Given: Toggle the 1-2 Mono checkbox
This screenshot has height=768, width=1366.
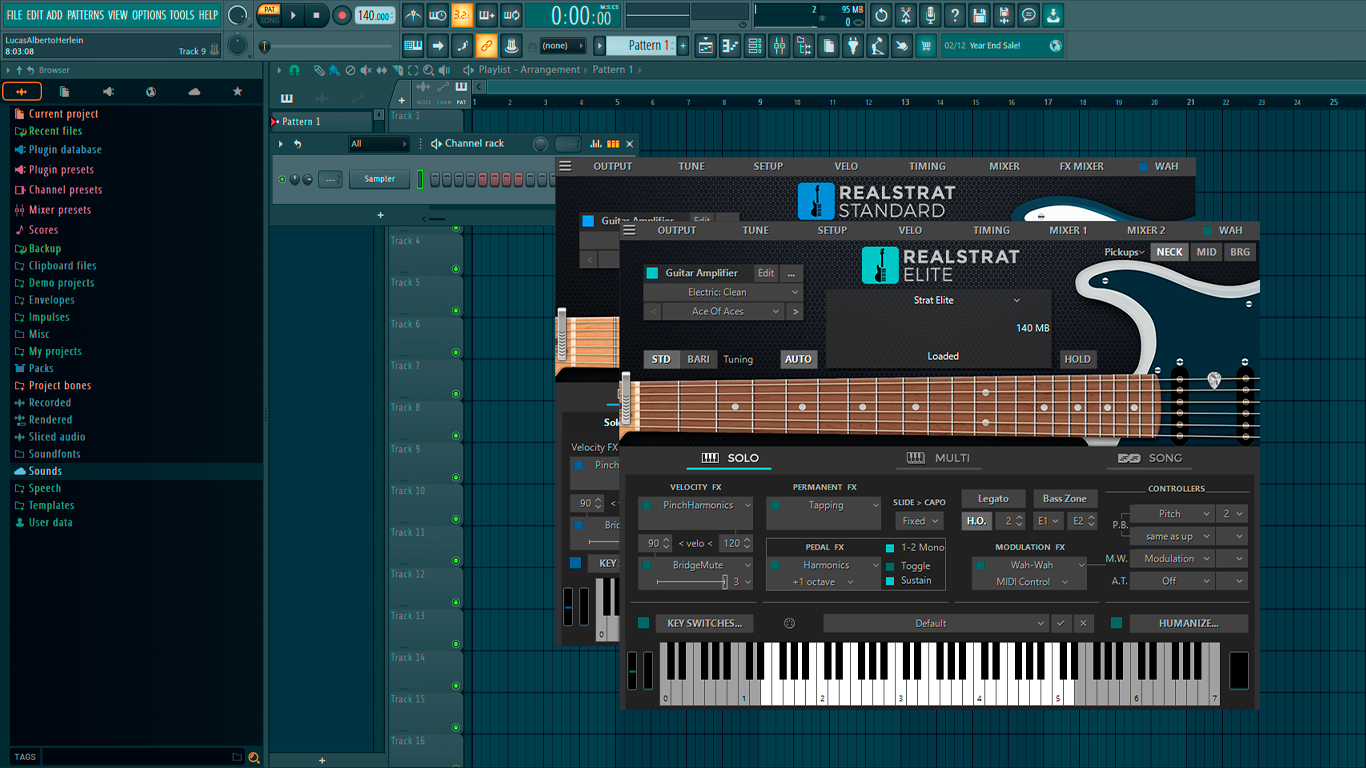Looking at the screenshot, I should pyautogui.click(x=890, y=548).
